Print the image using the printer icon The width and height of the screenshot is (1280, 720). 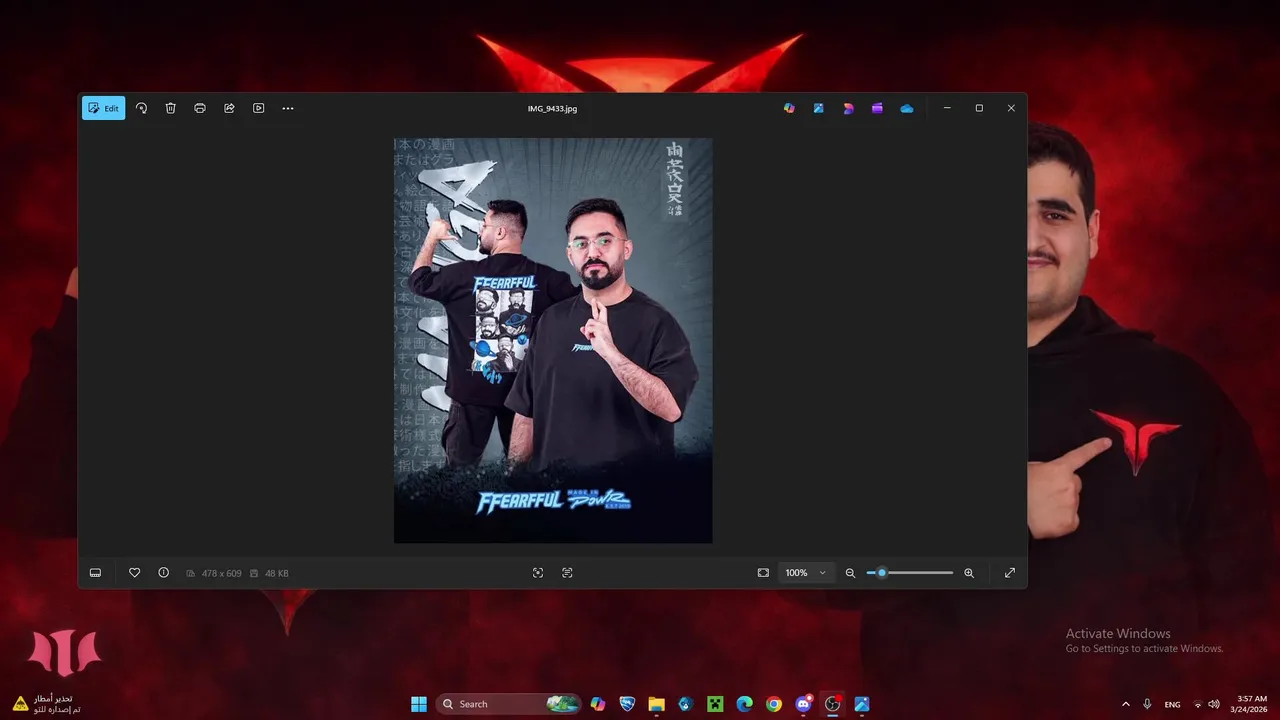click(200, 108)
